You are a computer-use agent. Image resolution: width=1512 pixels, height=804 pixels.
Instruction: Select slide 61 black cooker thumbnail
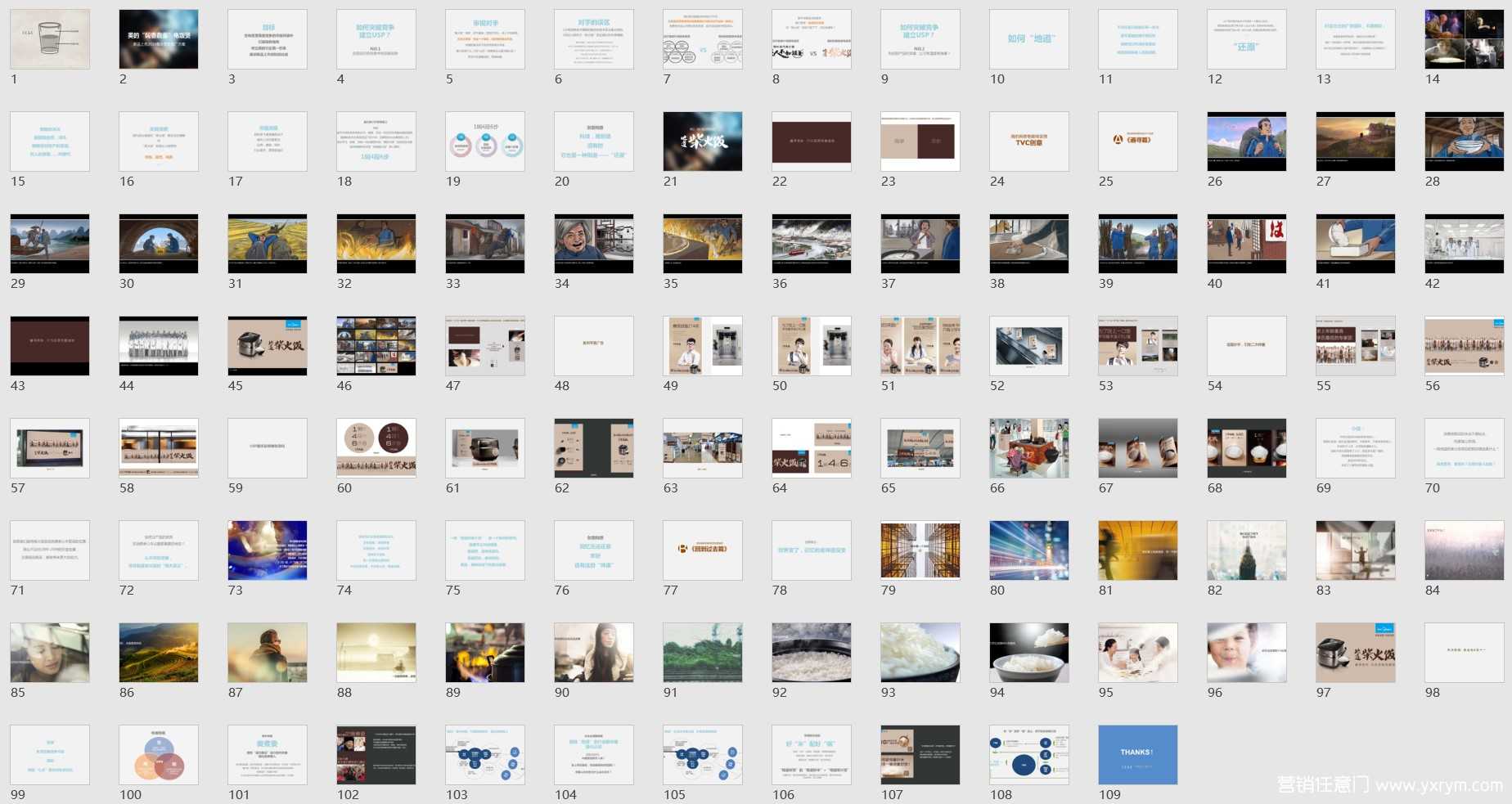[x=485, y=448]
